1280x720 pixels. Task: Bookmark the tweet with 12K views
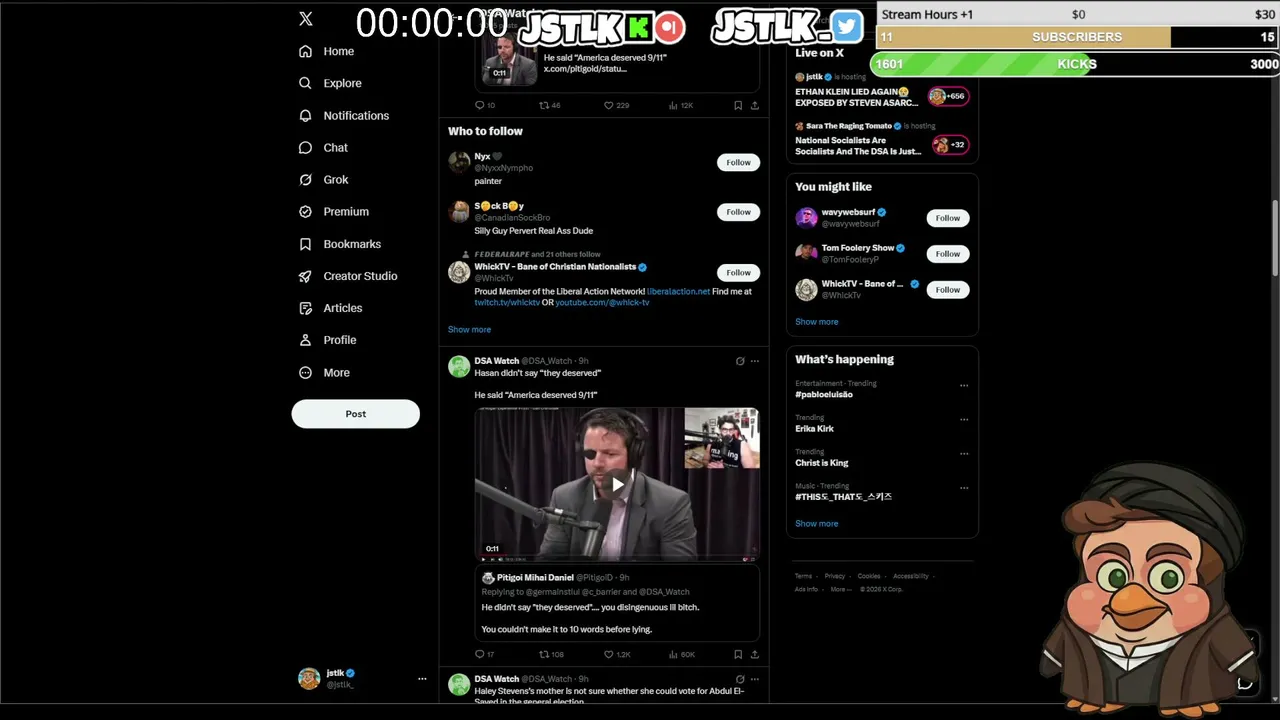[x=738, y=105]
